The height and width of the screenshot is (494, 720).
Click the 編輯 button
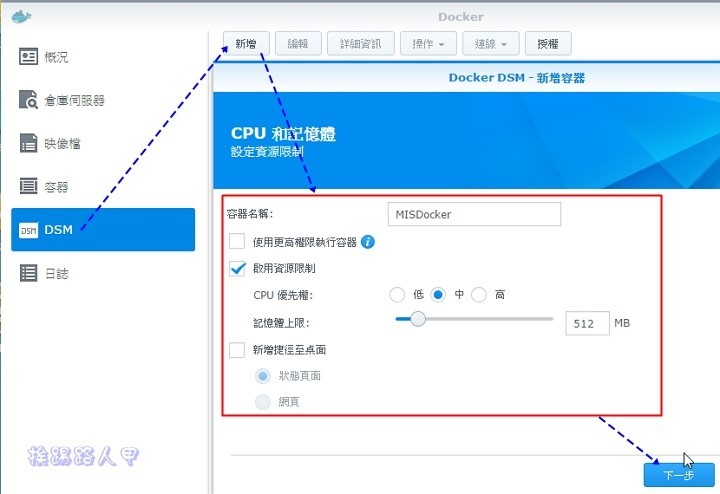tap(298, 44)
